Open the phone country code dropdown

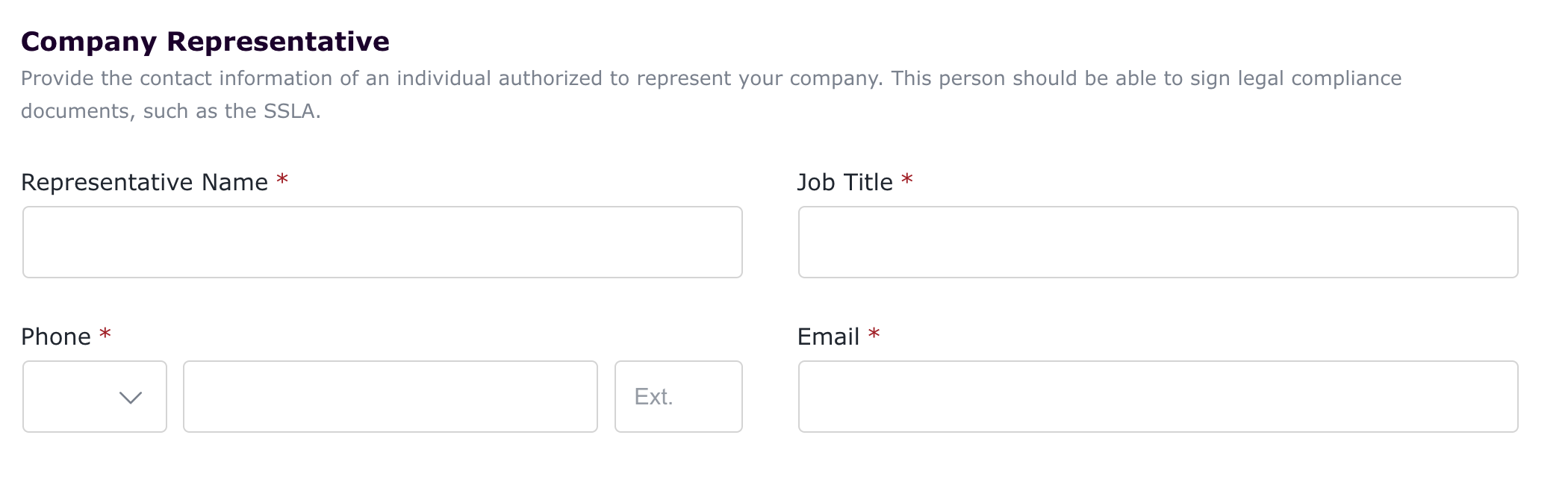click(x=95, y=397)
